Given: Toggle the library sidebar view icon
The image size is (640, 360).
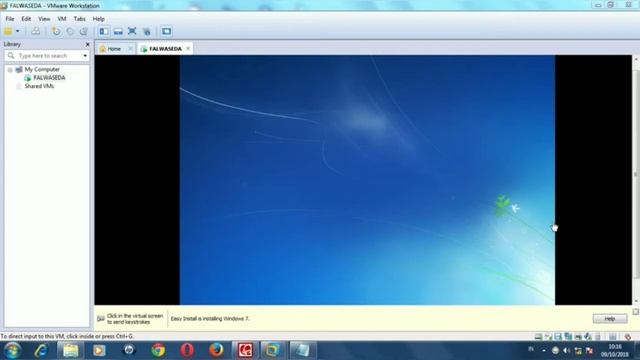Looking at the screenshot, I should pos(104,31).
